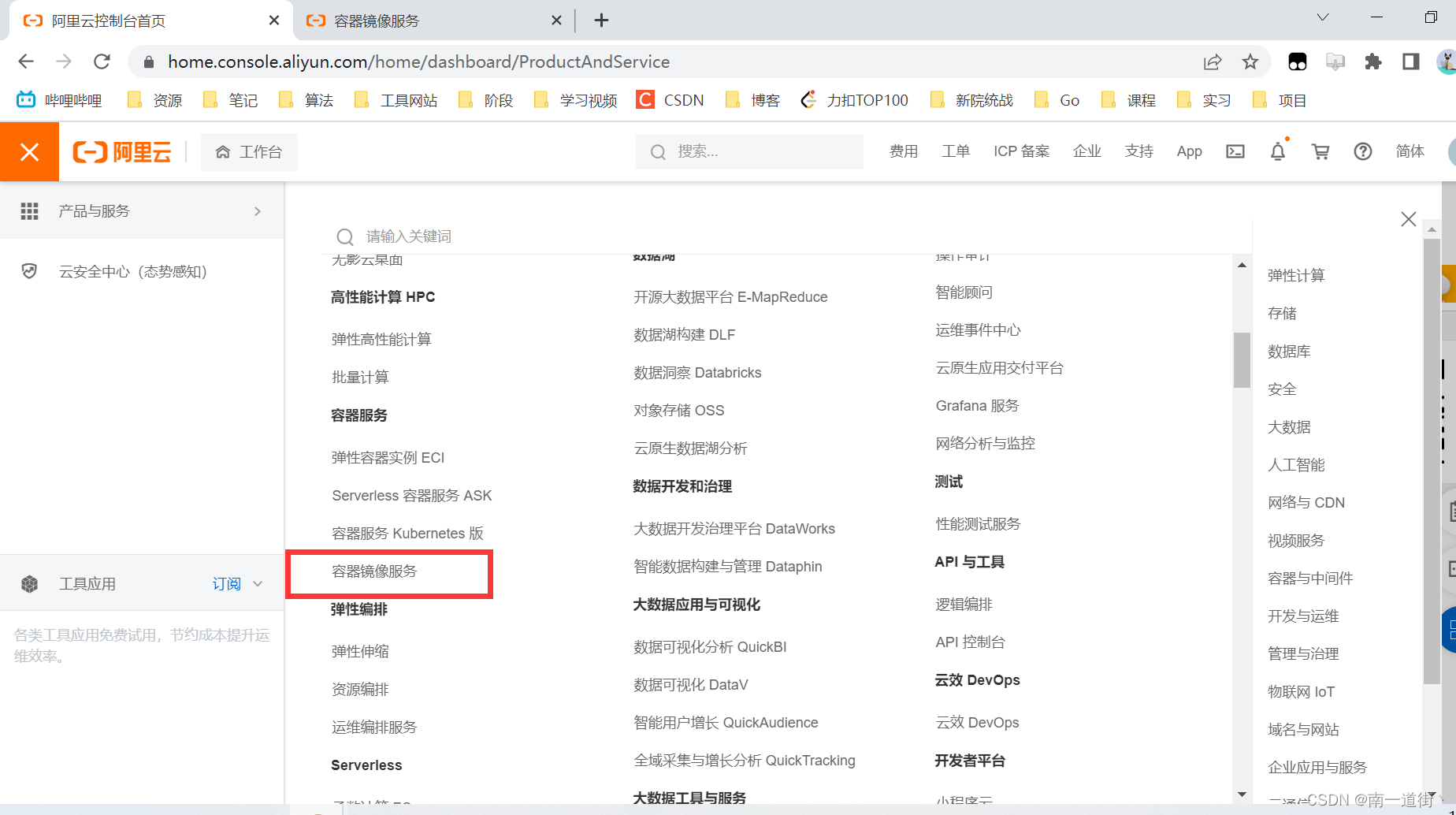The width and height of the screenshot is (1456, 815).
Task: Open 批量计算
Action: (360, 378)
